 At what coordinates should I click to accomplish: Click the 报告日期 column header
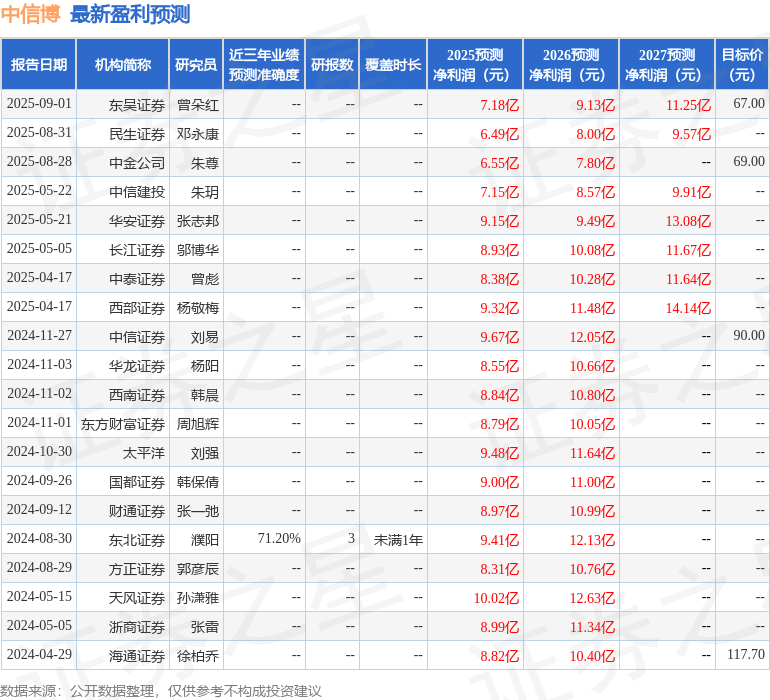tap(39, 65)
